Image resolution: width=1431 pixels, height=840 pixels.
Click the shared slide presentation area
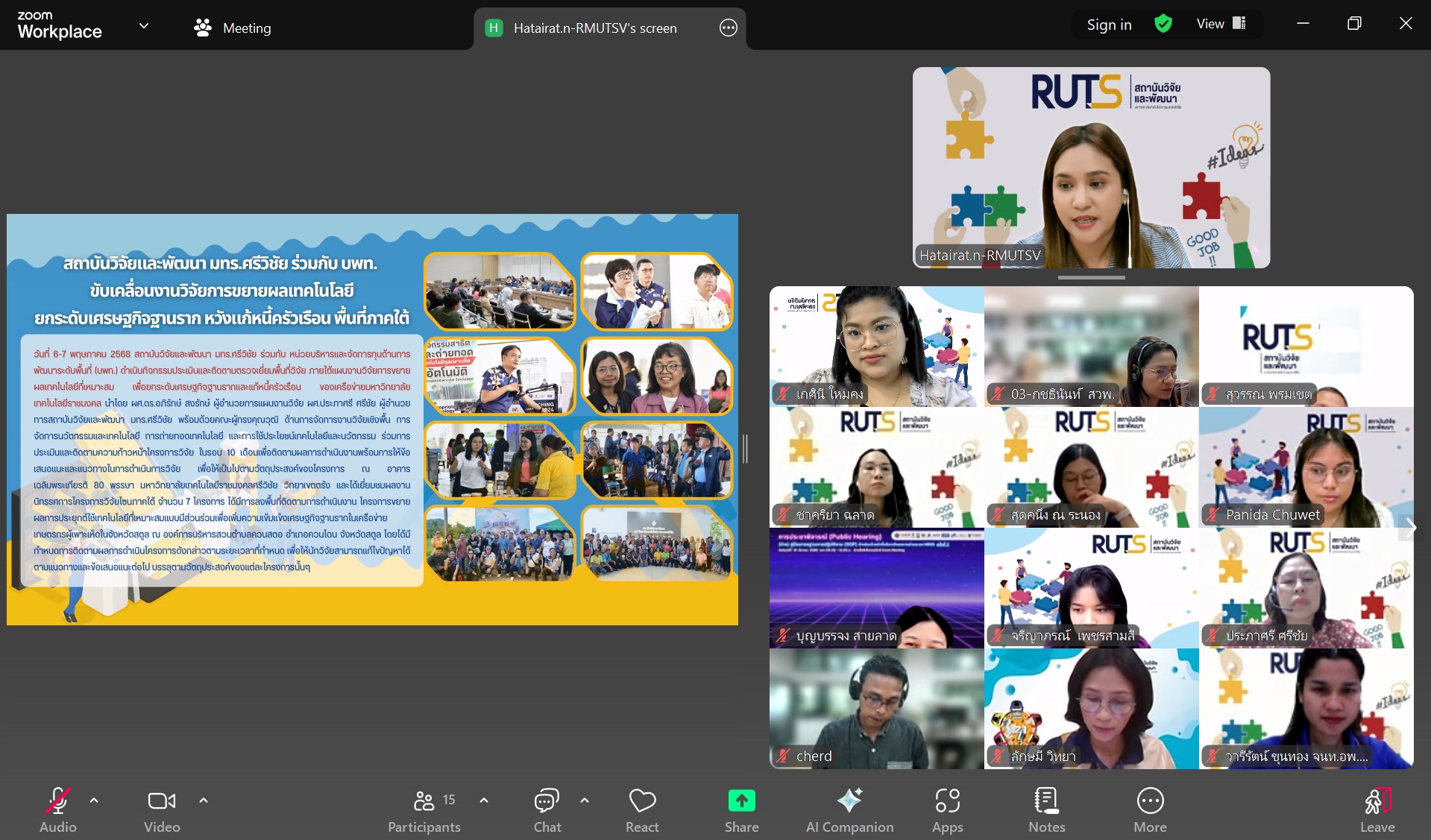pos(372,420)
